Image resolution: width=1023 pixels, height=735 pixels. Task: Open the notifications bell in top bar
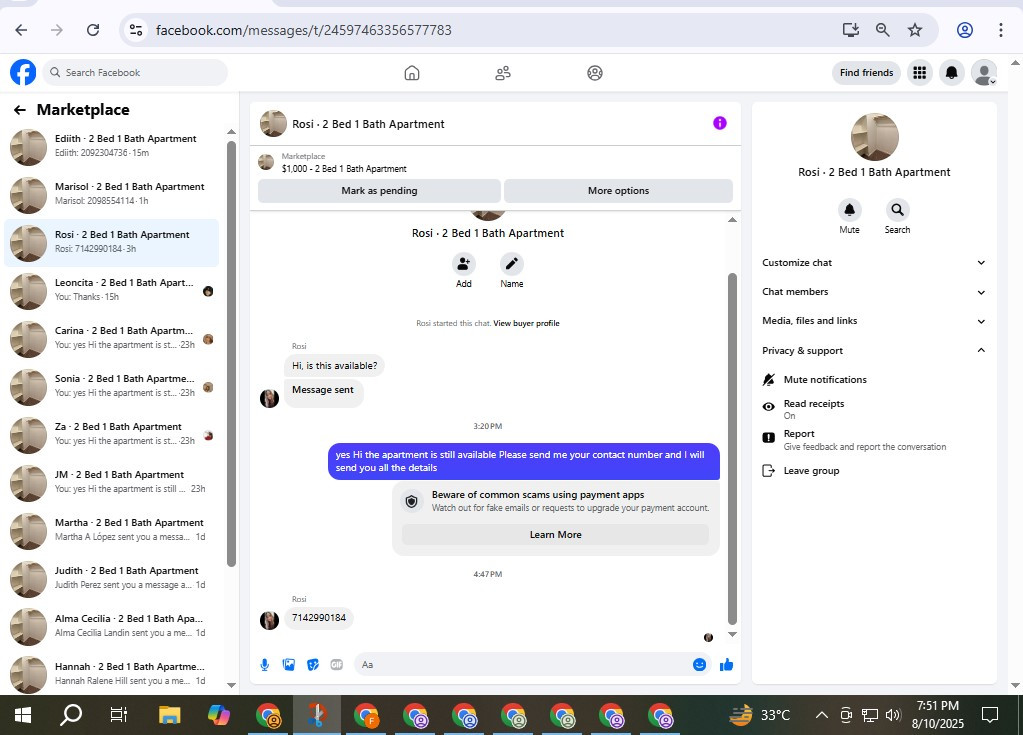pyautogui.click(x=952, y=72)
